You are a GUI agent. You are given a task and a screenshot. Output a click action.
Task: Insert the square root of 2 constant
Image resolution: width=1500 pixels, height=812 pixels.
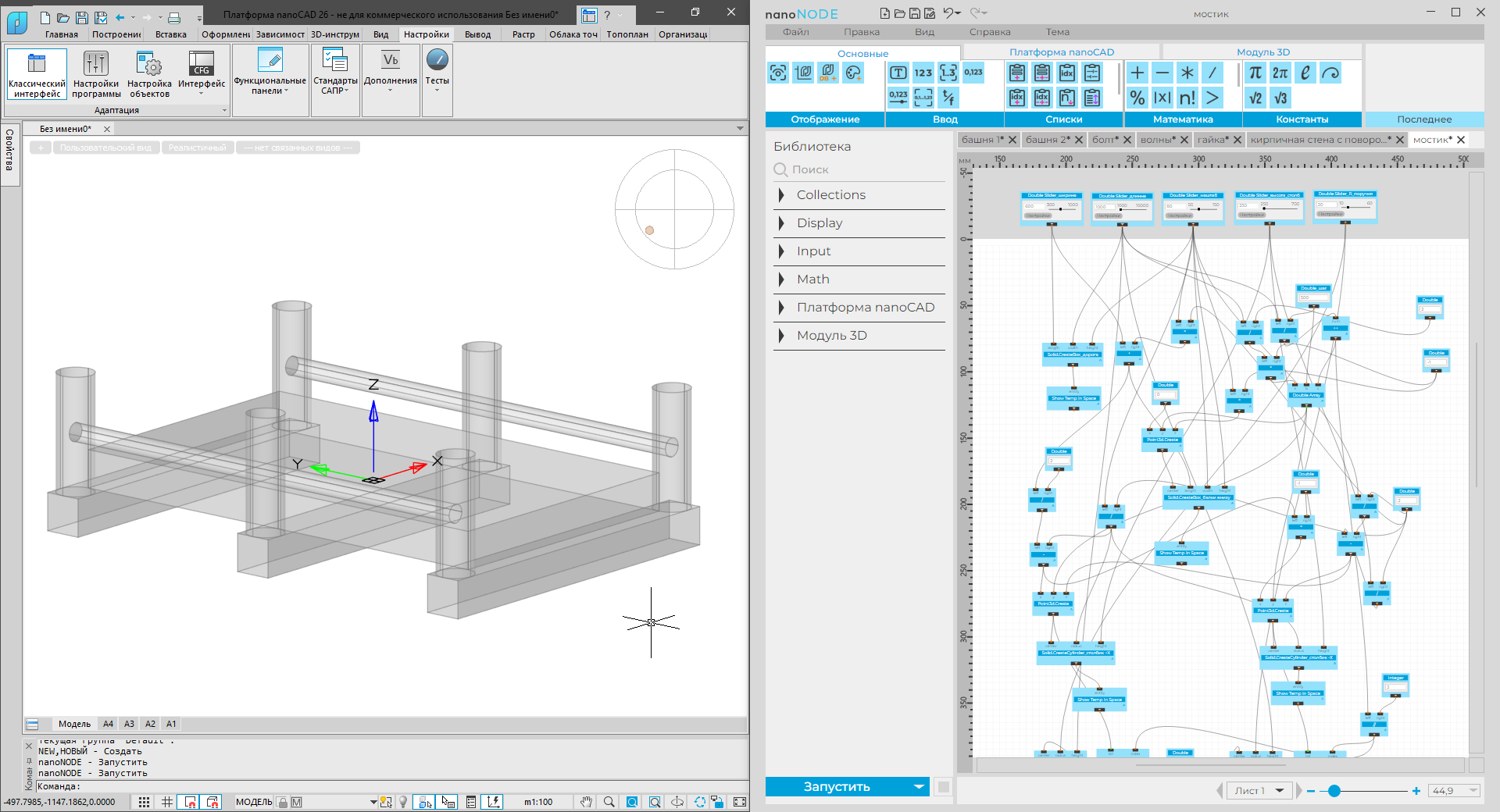1255,98
